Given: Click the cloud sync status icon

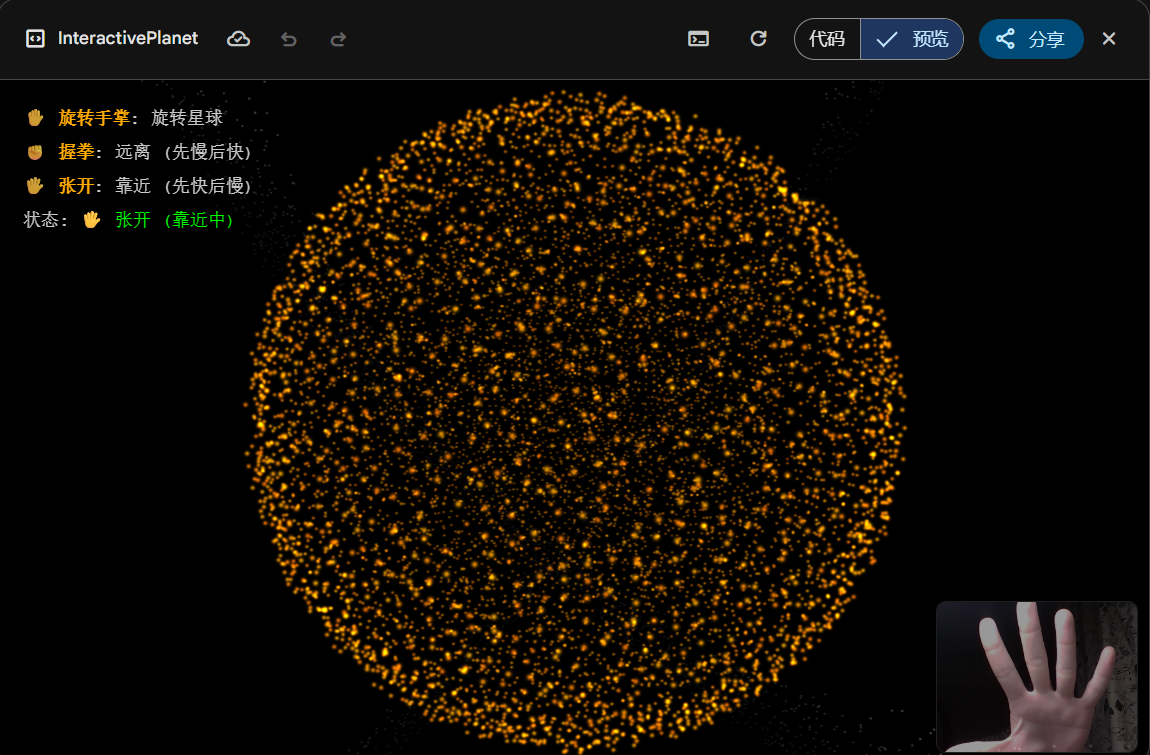Looking at the screenshot, I should click(x=238, y=39).
